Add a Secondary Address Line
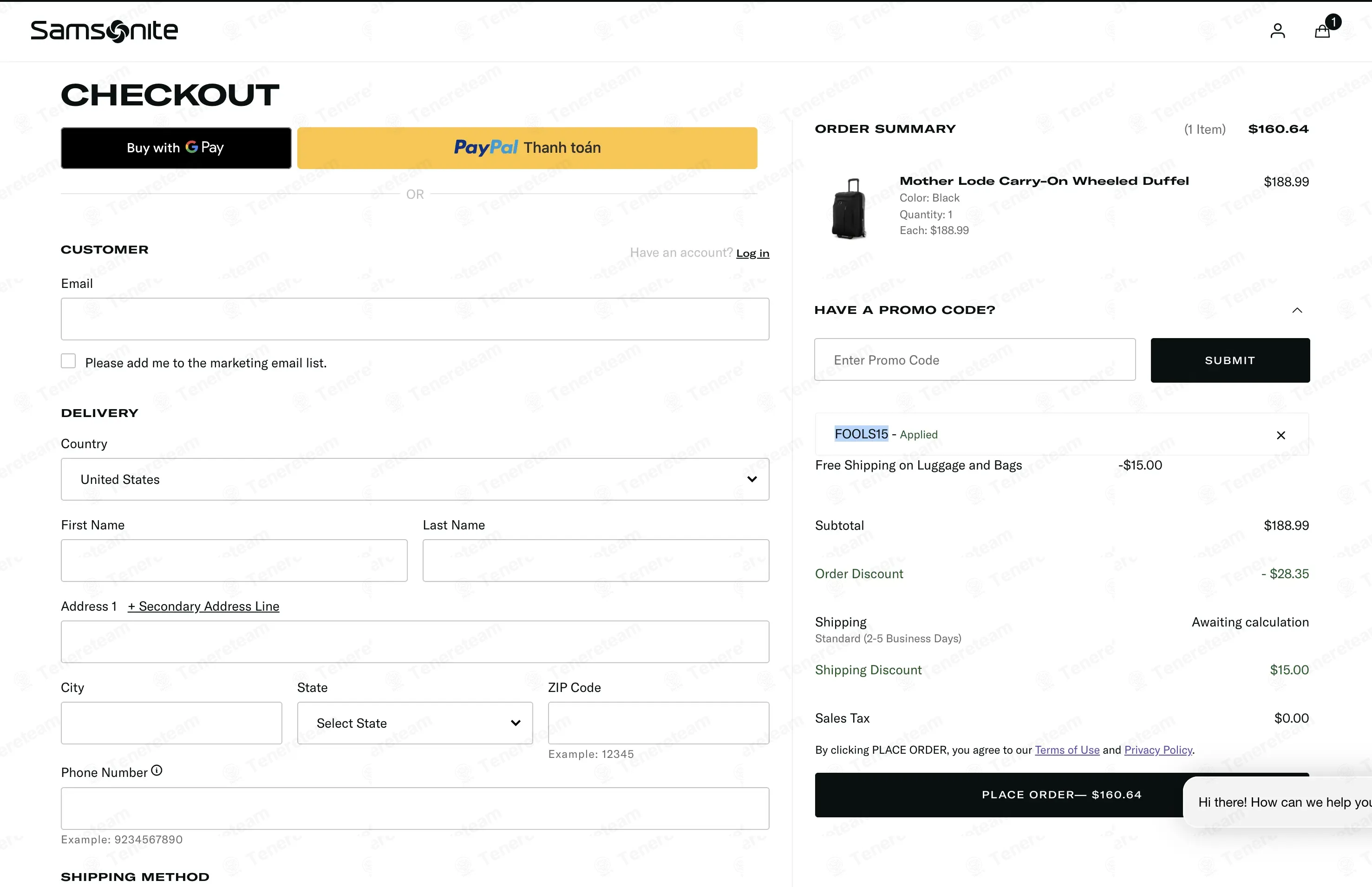This screenshot has height=887, width=1372. (x=203, y=607)
